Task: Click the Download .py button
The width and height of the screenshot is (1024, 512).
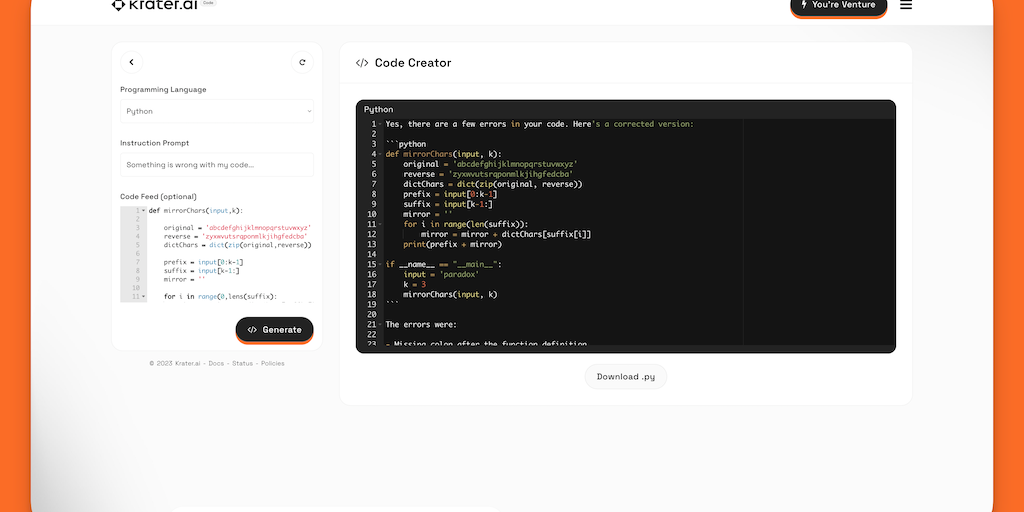Action: (x=626, y=377)
